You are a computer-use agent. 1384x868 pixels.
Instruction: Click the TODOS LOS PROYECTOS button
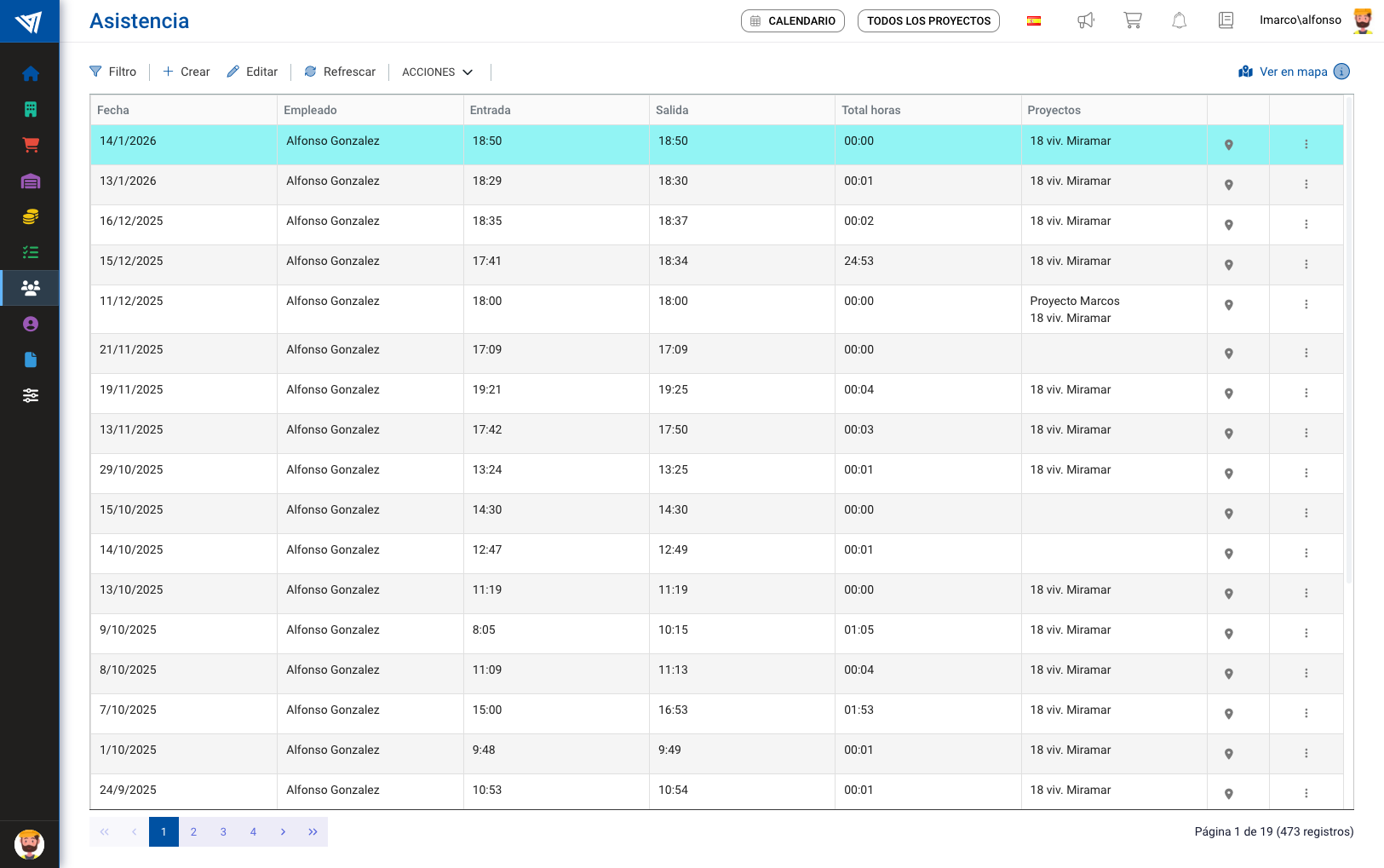928,20
